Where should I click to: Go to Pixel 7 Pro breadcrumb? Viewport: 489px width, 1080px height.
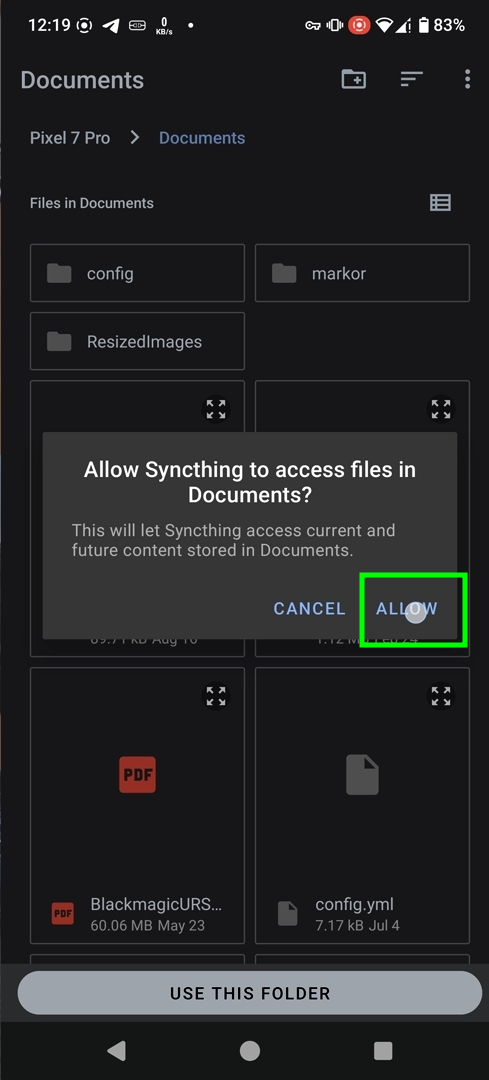[x=70, y=138]
